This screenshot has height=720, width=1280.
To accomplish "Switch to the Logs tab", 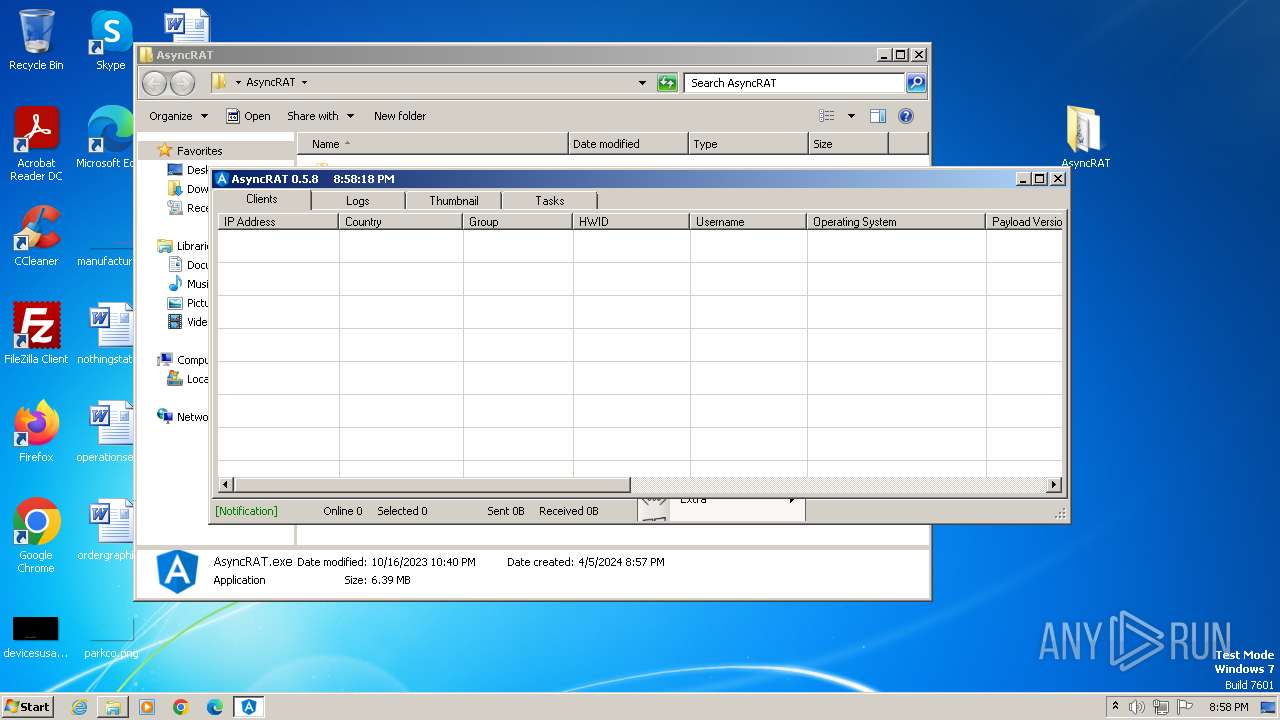I will click(x=358, y=201).
